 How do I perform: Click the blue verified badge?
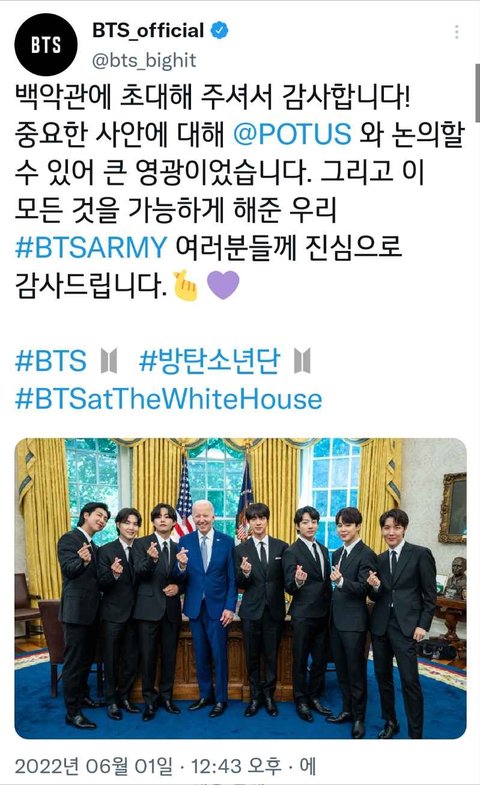click(219, 30)
